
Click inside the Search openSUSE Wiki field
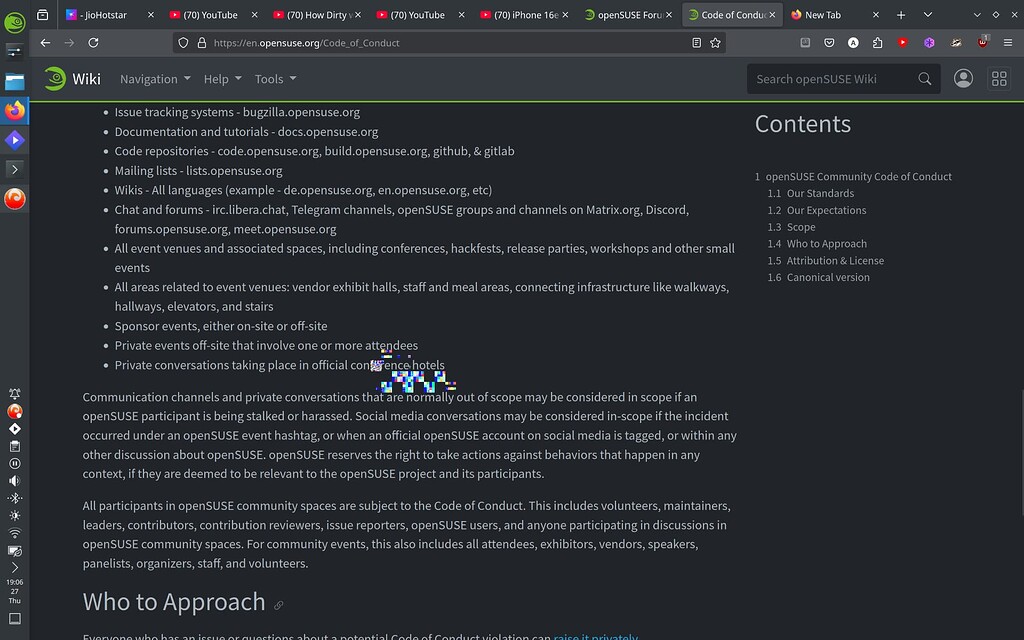(830, 78)
